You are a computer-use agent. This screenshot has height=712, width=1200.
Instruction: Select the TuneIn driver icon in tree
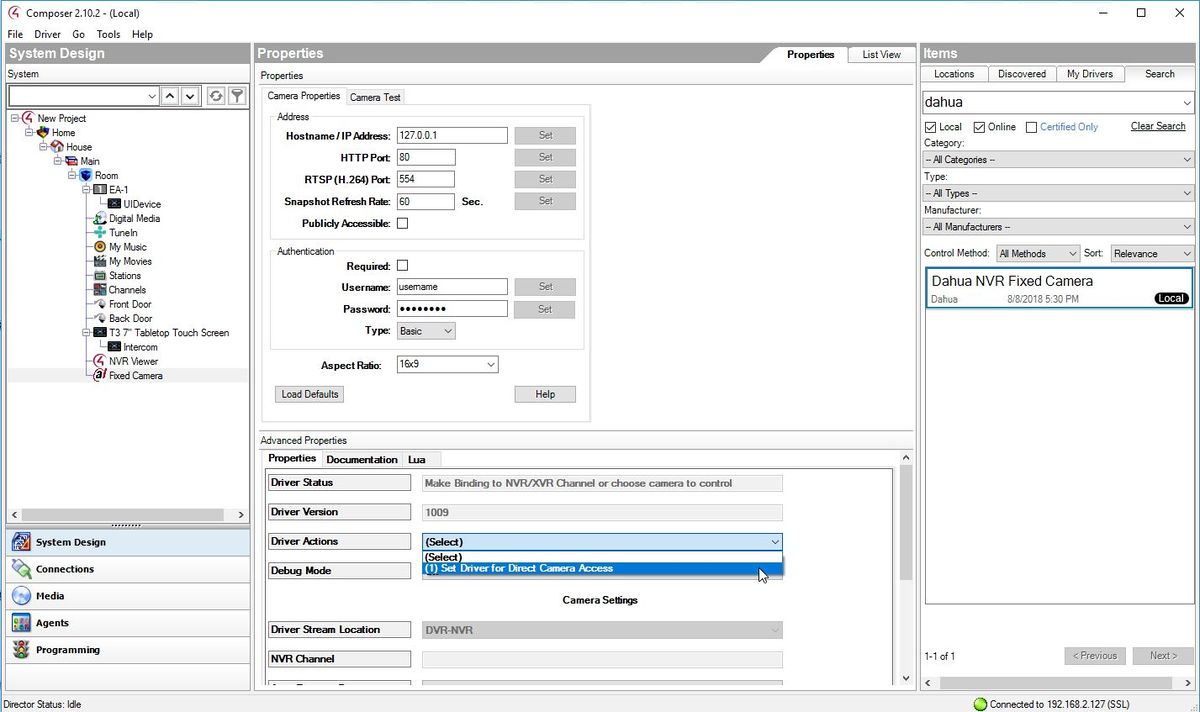[x=100, y=233]
